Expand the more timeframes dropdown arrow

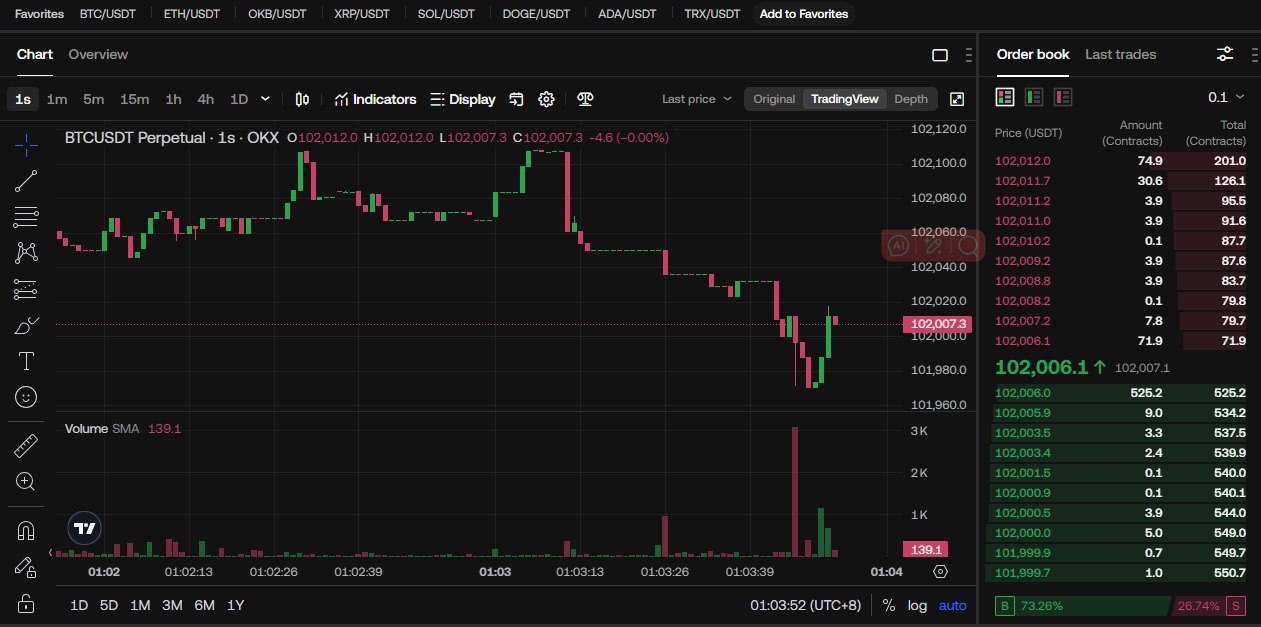pyautogui.click(x=265, y=99)
